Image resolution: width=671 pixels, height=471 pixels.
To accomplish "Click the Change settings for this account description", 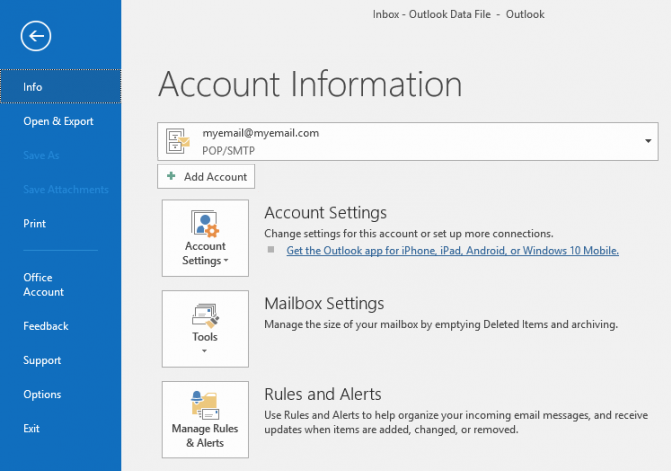I will tap(409, 234).
